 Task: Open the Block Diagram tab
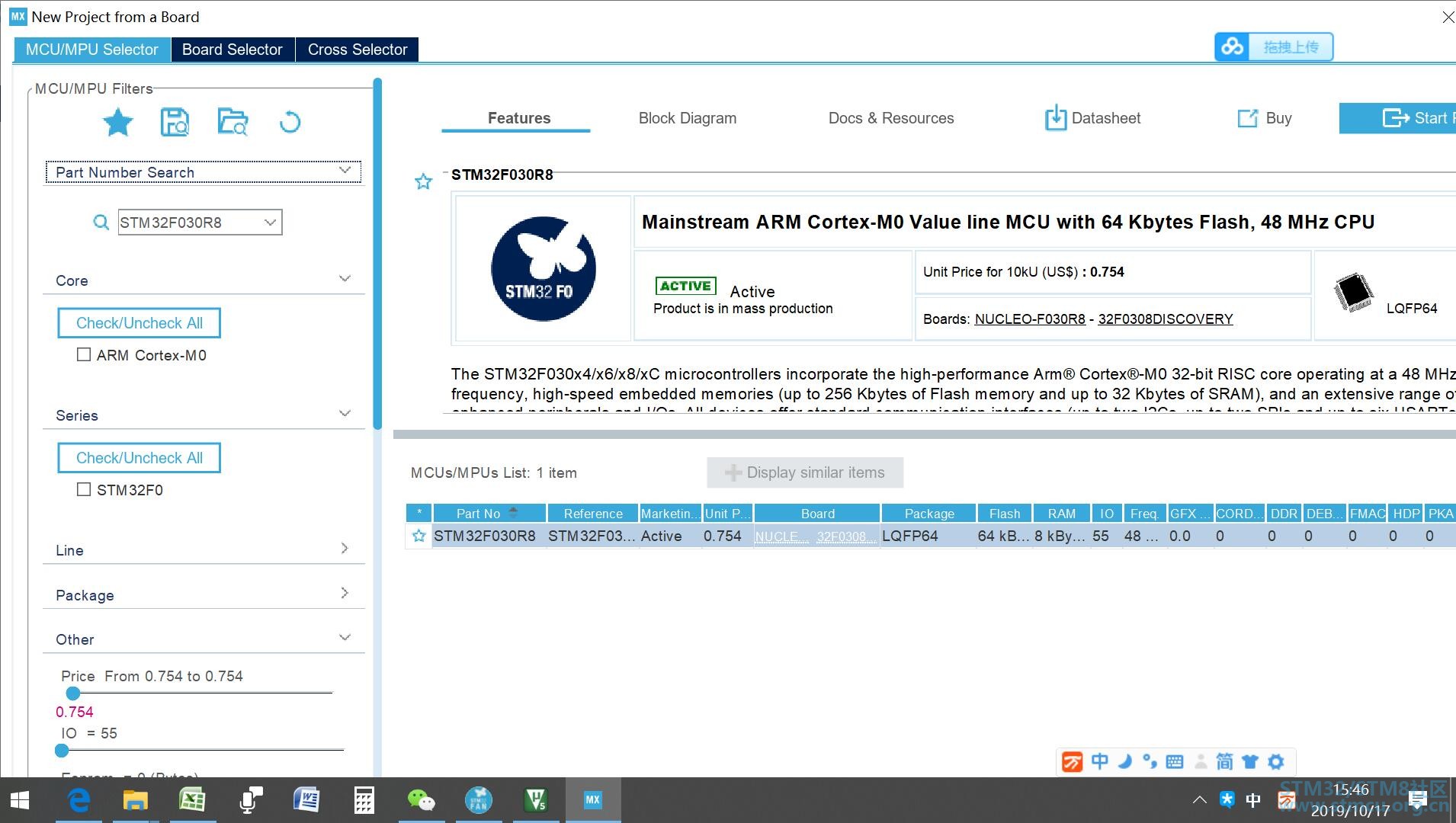[x=688, y=118]
